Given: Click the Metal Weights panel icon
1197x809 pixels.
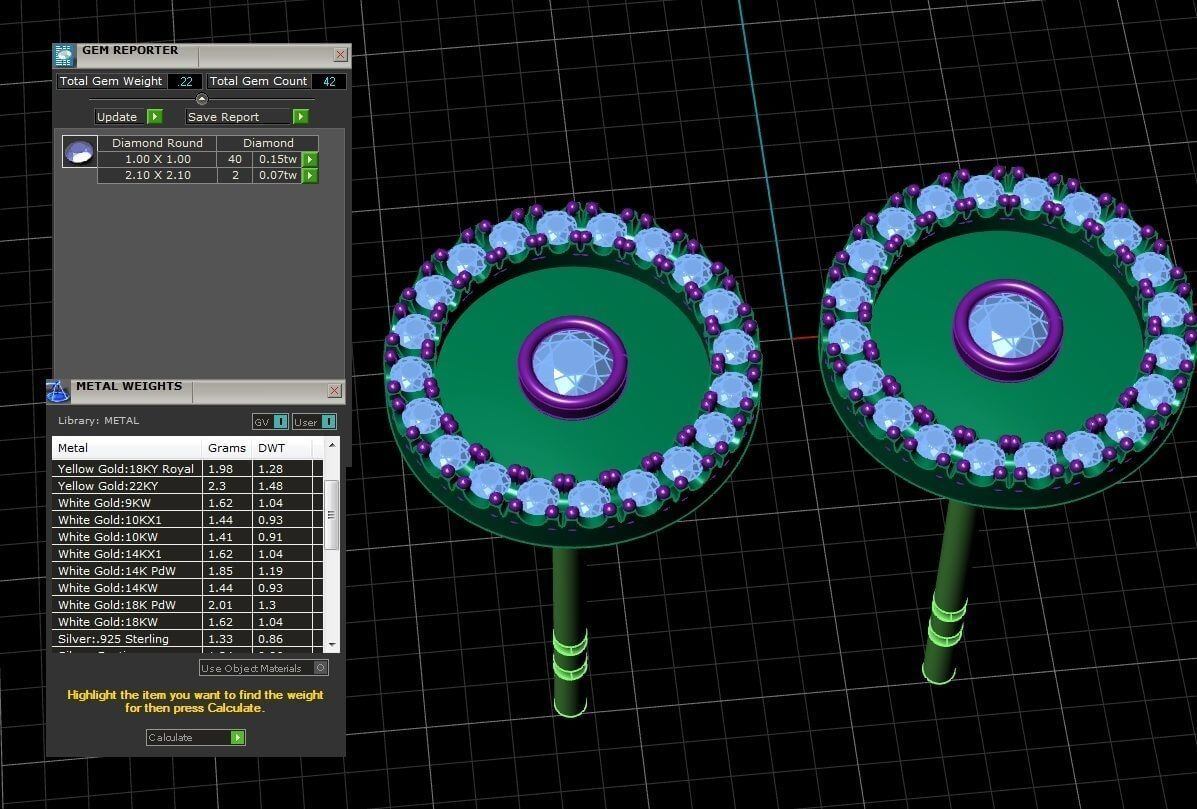Looking at the screenshot, I should 58,391.
